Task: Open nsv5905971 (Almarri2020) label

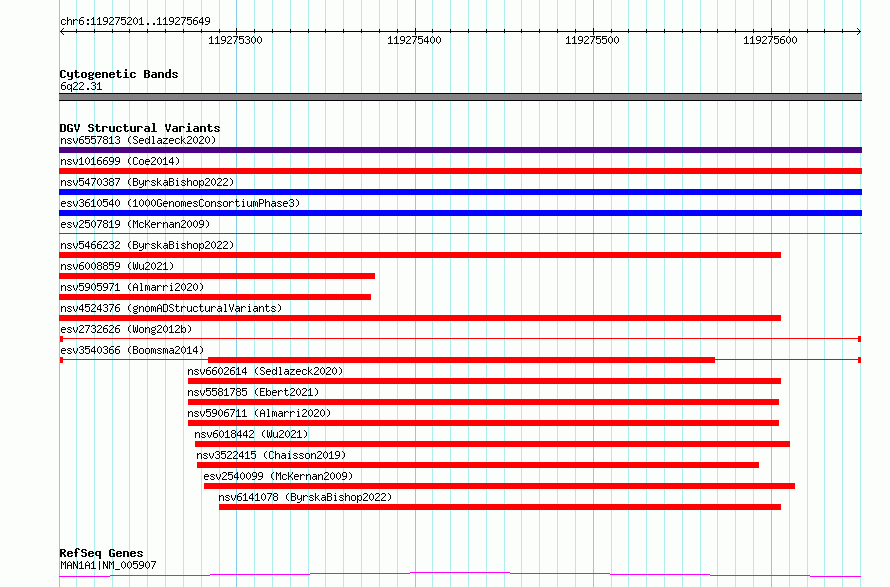Action: (x=132, y=287)
